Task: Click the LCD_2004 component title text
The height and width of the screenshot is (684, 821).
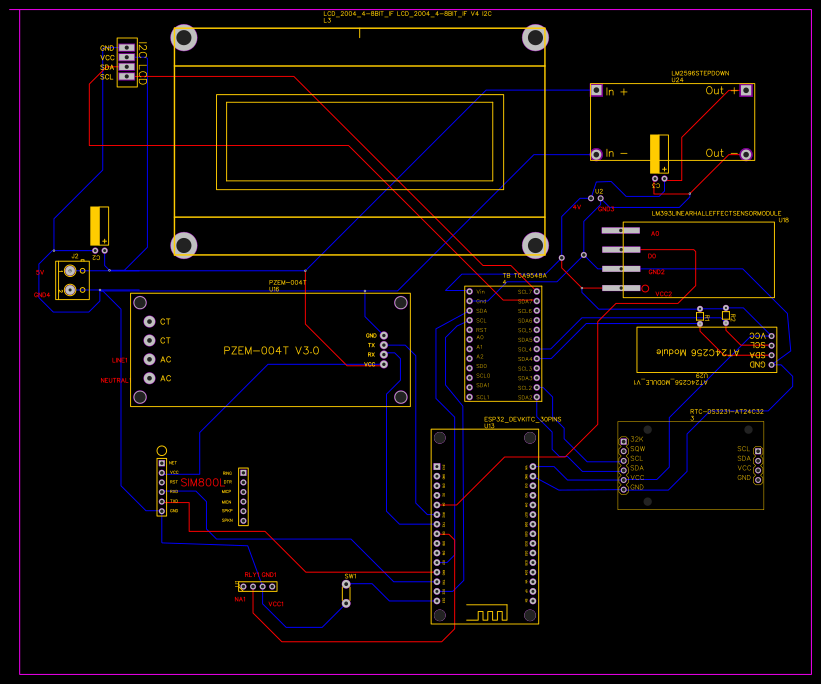Action: 407,14
